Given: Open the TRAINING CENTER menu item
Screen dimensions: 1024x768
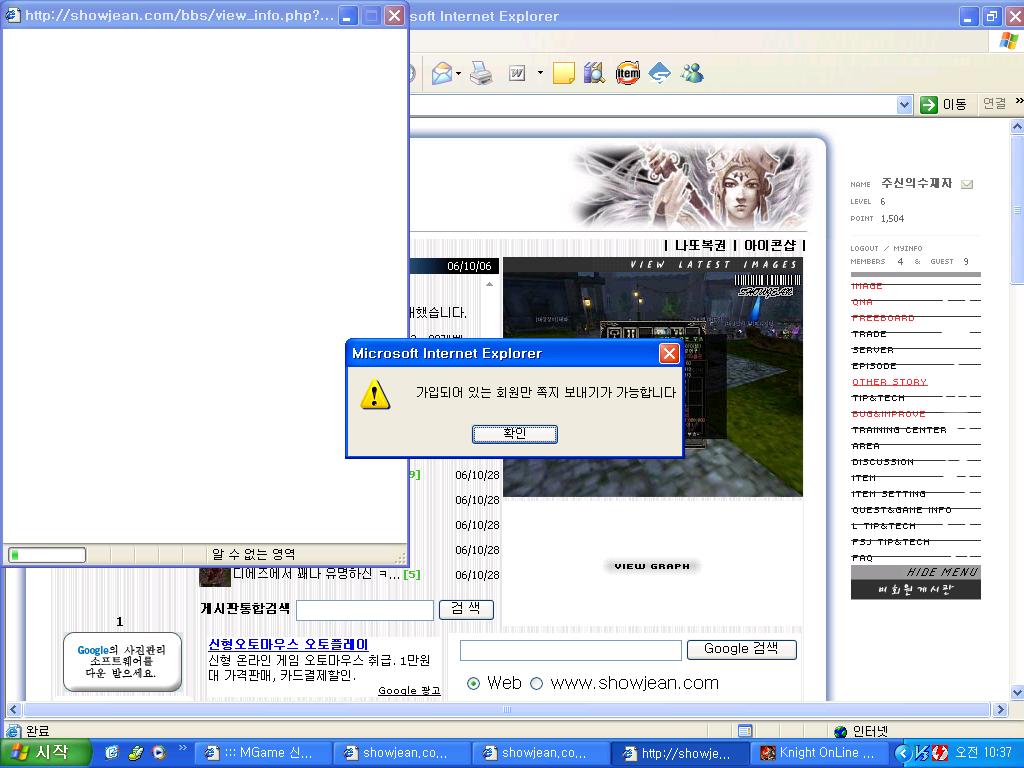Looking at the screenshot, I should tap(899, 430).
